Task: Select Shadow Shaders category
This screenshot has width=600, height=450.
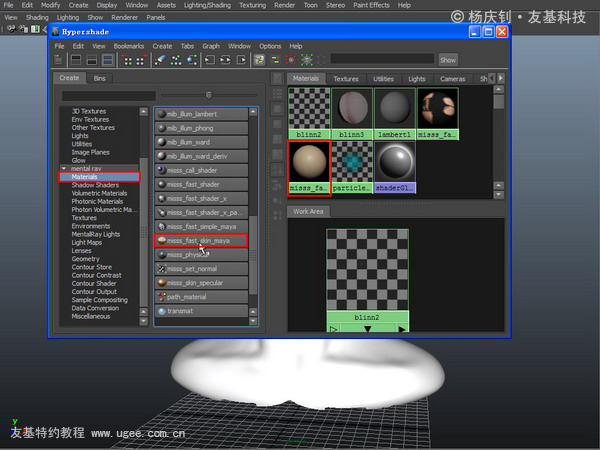Action: (95, 185)
